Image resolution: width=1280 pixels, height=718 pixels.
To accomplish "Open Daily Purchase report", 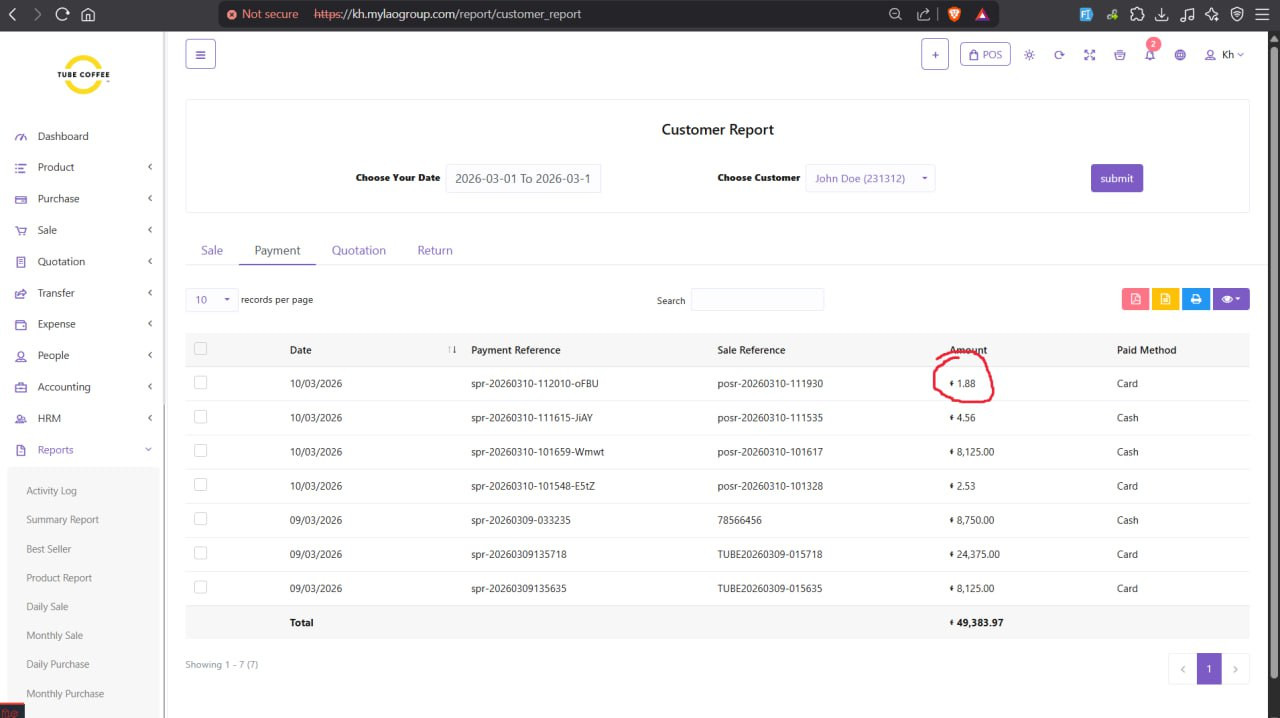I will 58,664.
